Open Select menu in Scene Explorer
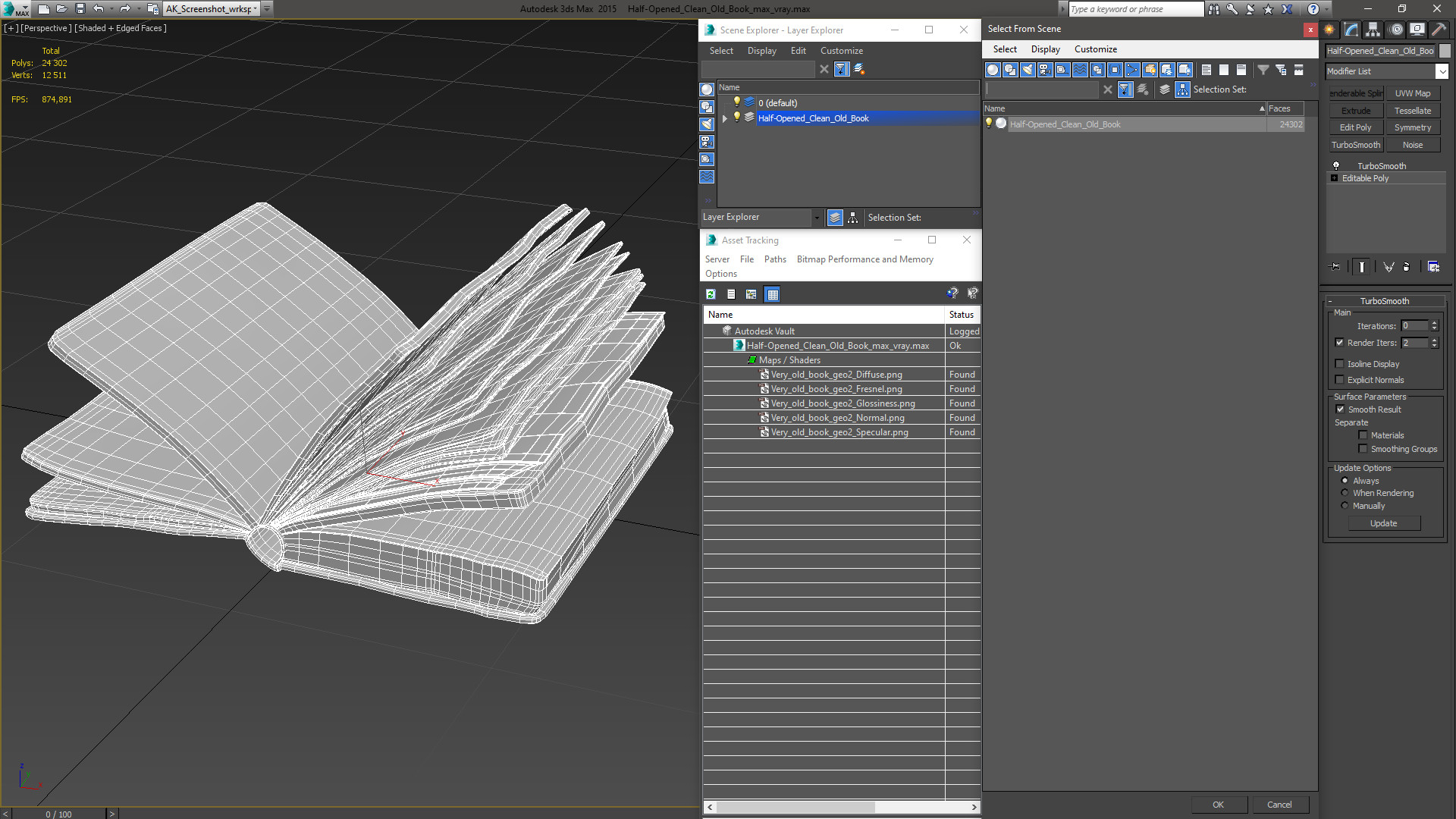 click(721, 51)
